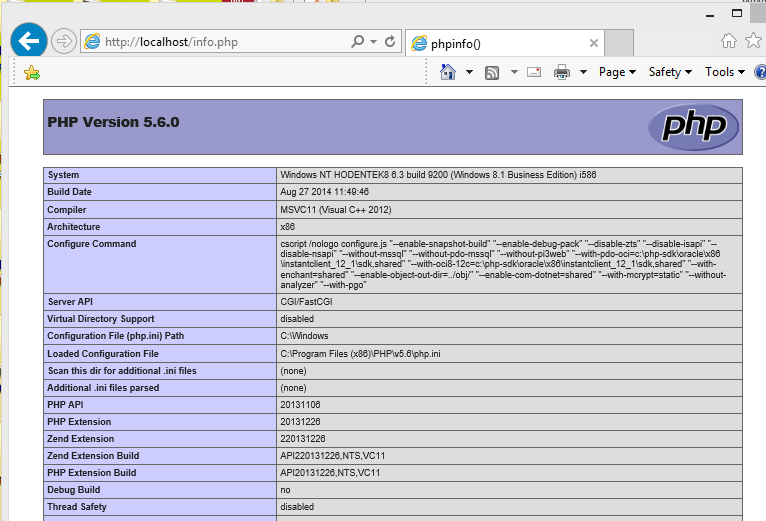
Task: Click the PHP Version 5.6.0 heading
Action: 113,122
